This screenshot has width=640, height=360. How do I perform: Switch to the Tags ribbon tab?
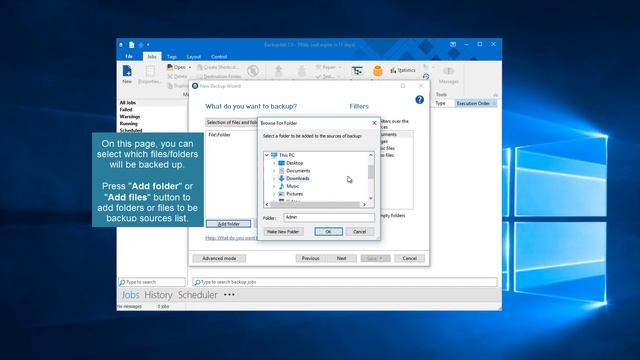pos(172,57)
